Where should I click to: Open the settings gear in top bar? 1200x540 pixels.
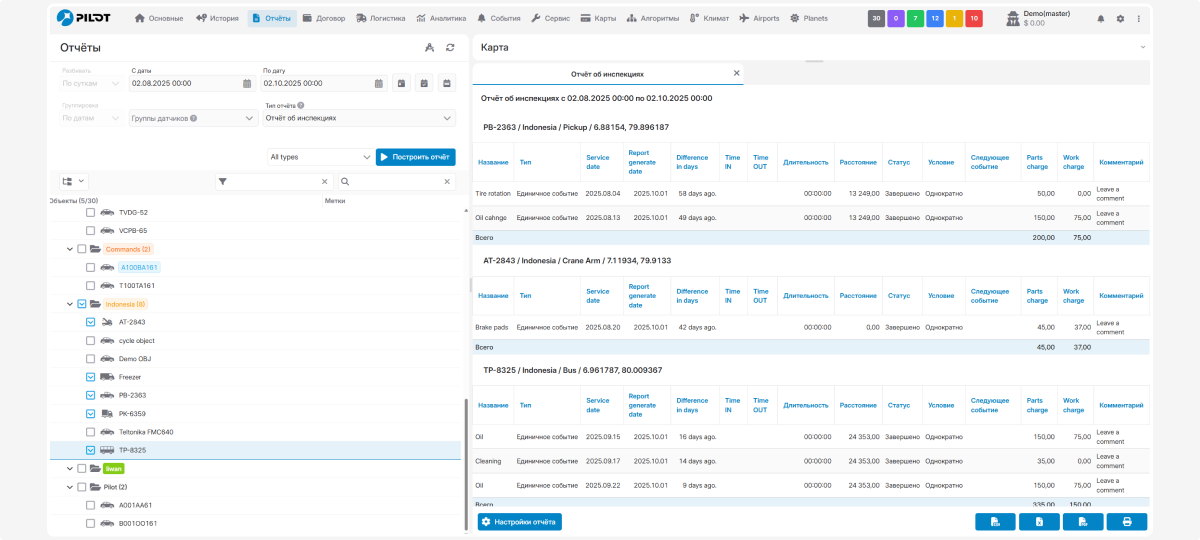1120,19
